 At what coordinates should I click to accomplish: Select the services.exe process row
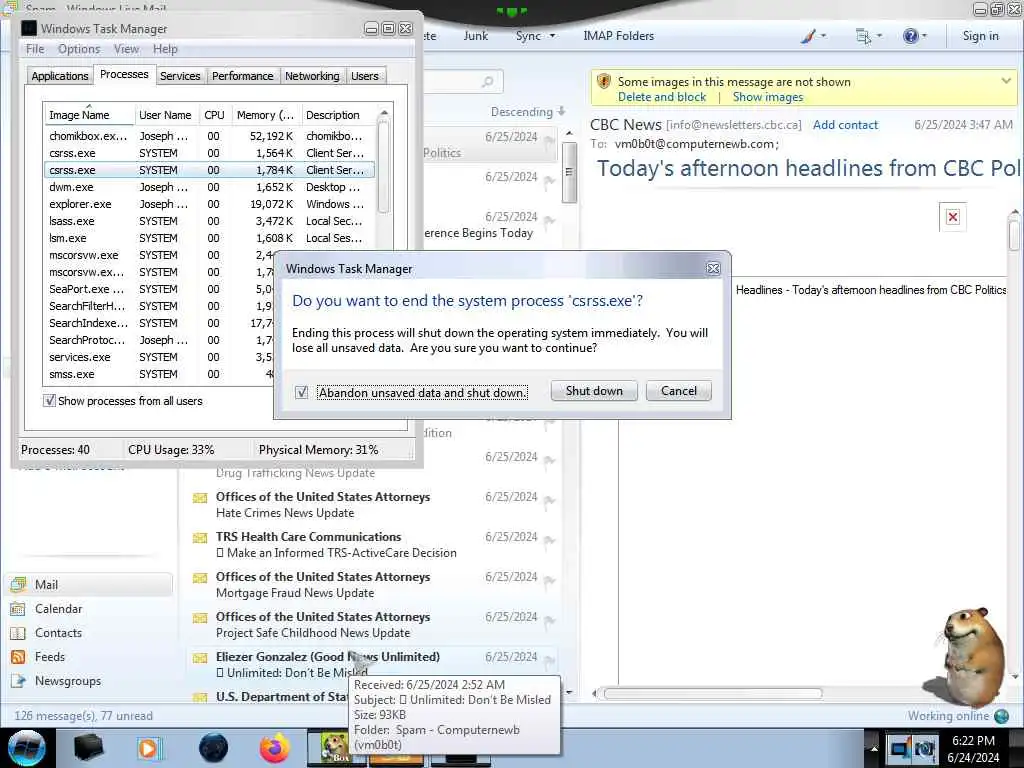click(x=158, y=357)
